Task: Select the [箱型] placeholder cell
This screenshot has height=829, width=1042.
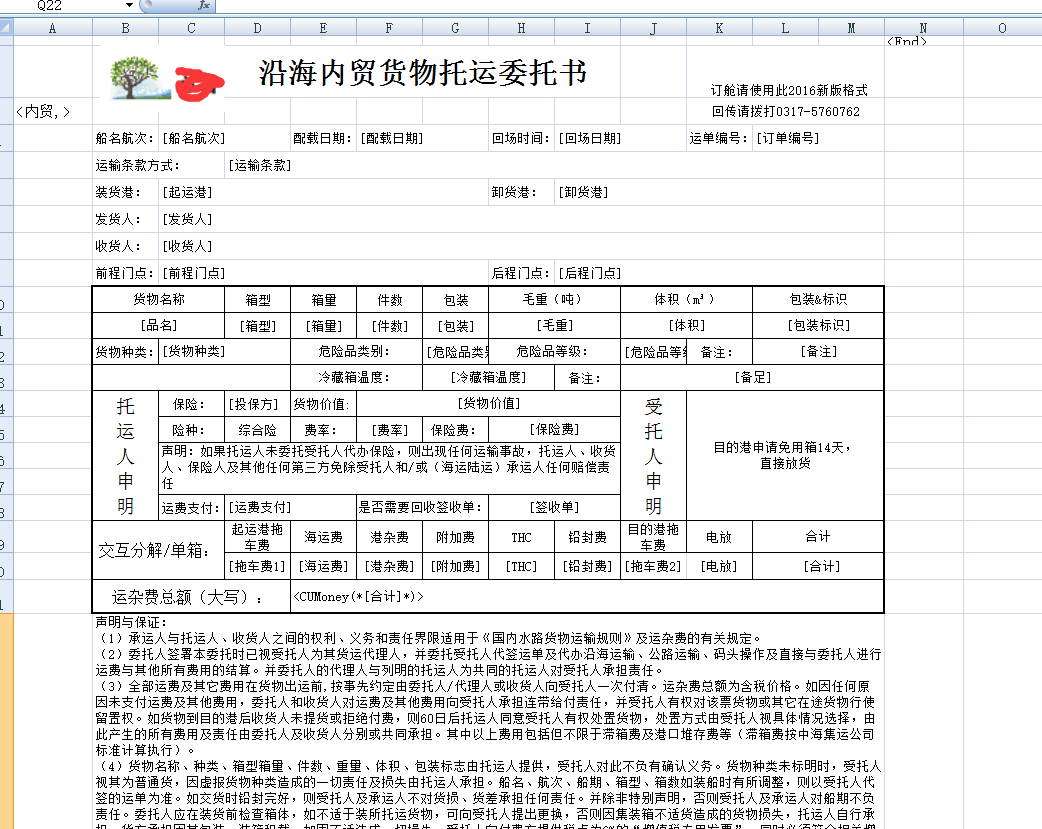Action: click(x=258, y=326)
